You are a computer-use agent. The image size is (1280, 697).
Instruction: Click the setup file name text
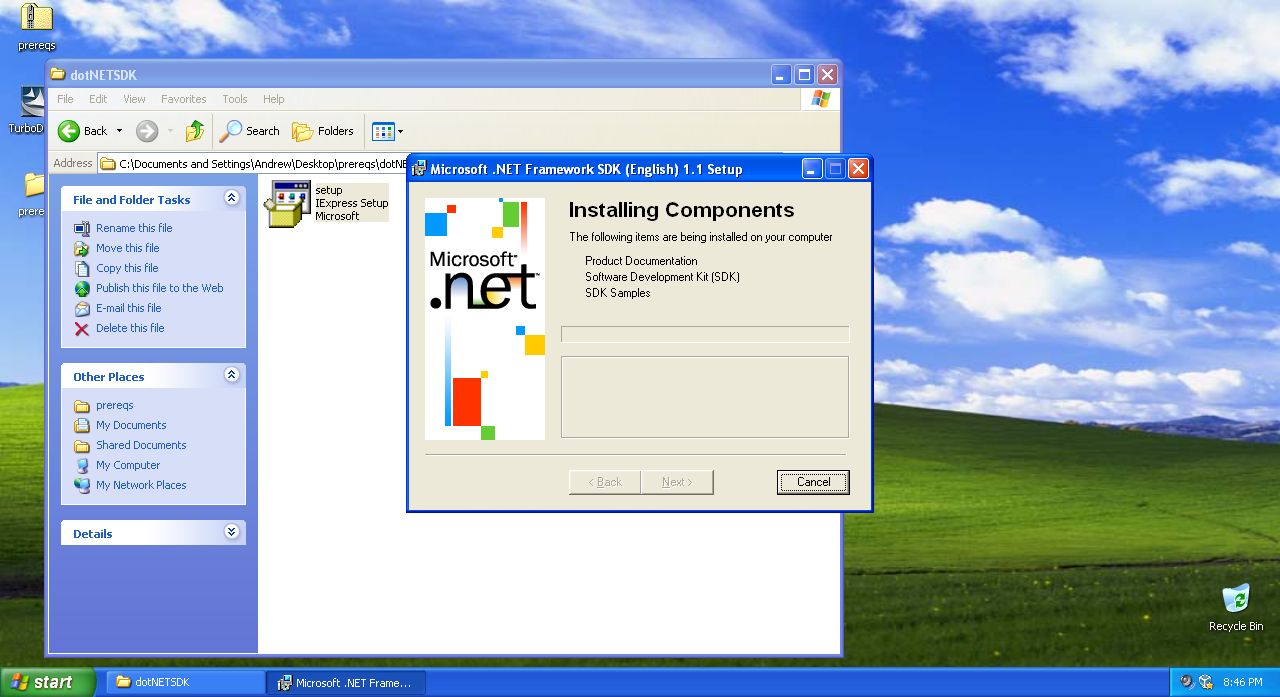pyautogui.click(x=329, y=190)
